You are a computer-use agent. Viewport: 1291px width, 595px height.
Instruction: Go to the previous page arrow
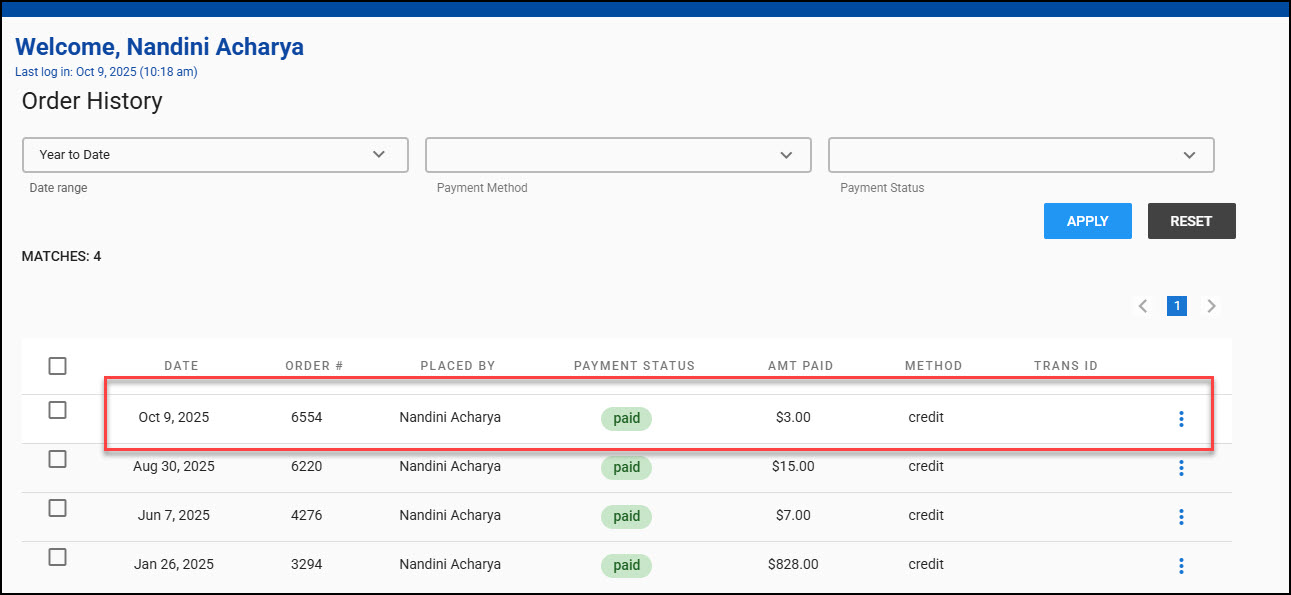click(1143, 306)
